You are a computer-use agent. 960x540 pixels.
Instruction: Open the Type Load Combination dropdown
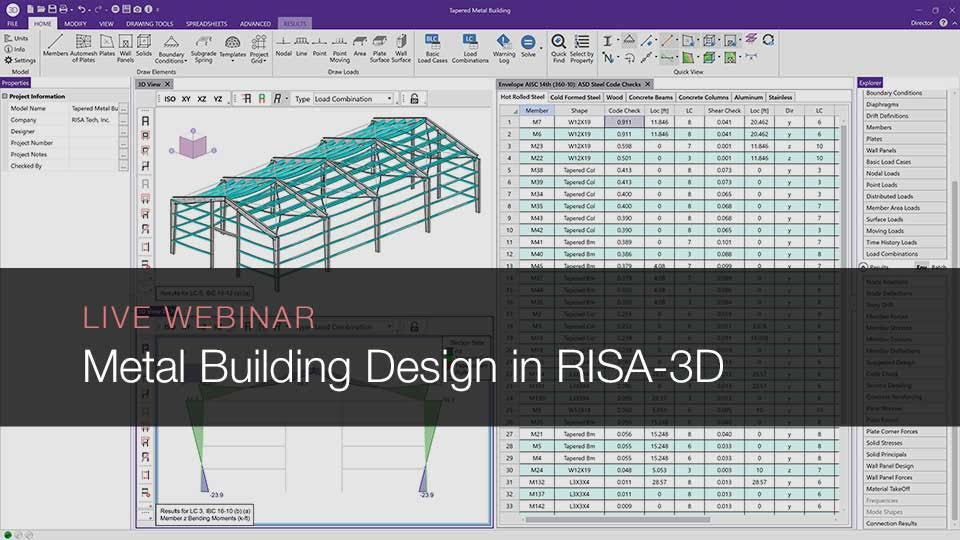356,99
